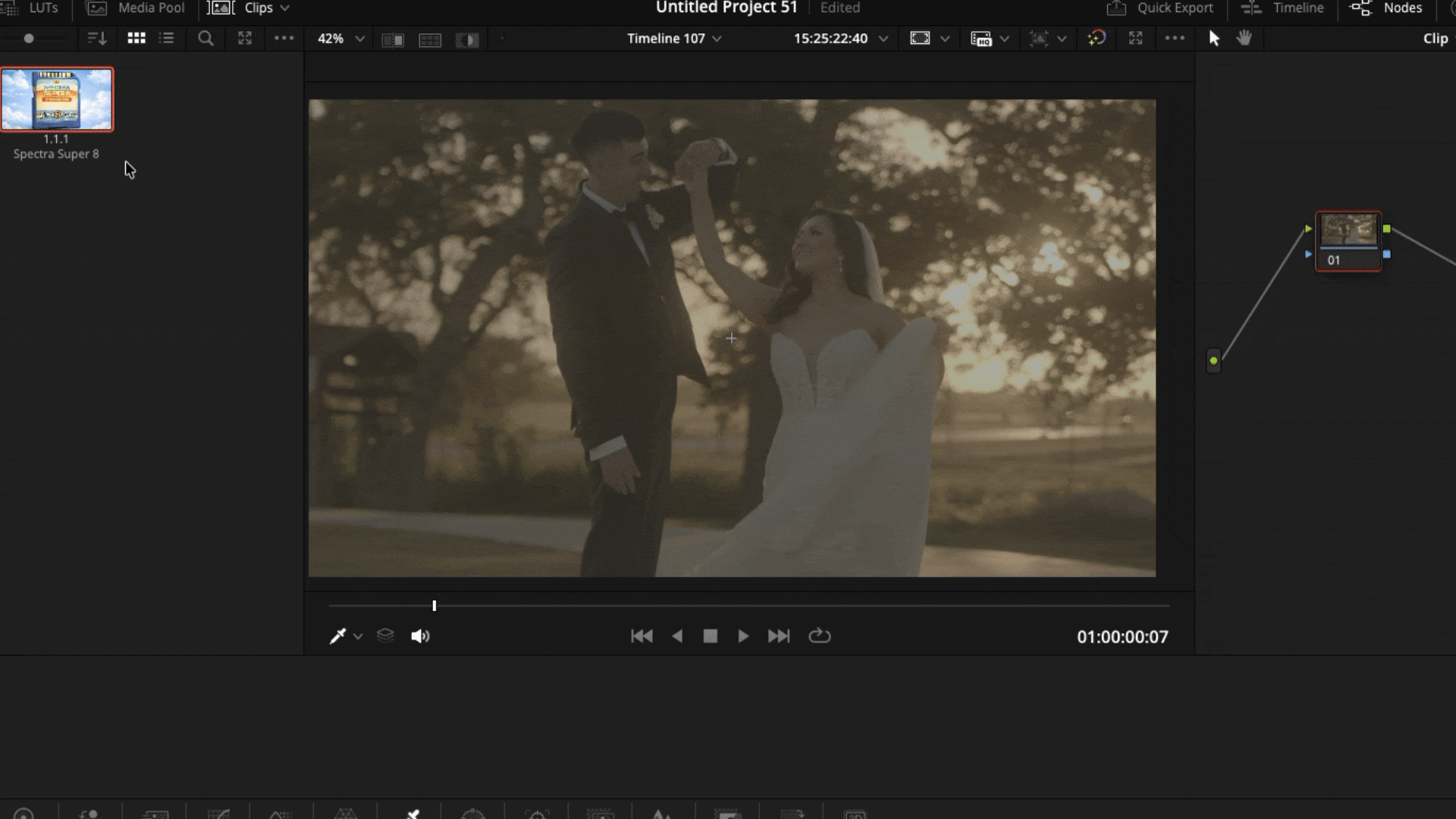
Task: Toggle split screen viewer mode
Action: click(430, 39)
